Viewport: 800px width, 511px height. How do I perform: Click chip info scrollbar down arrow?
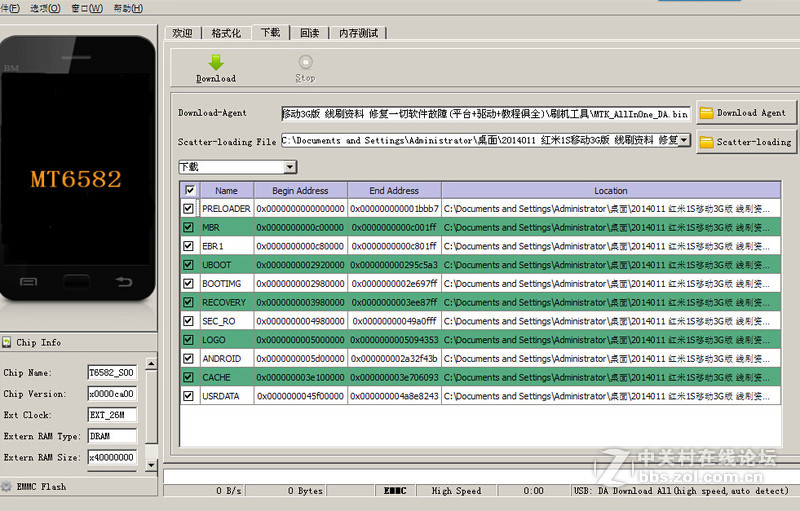(x=151, y=465)
